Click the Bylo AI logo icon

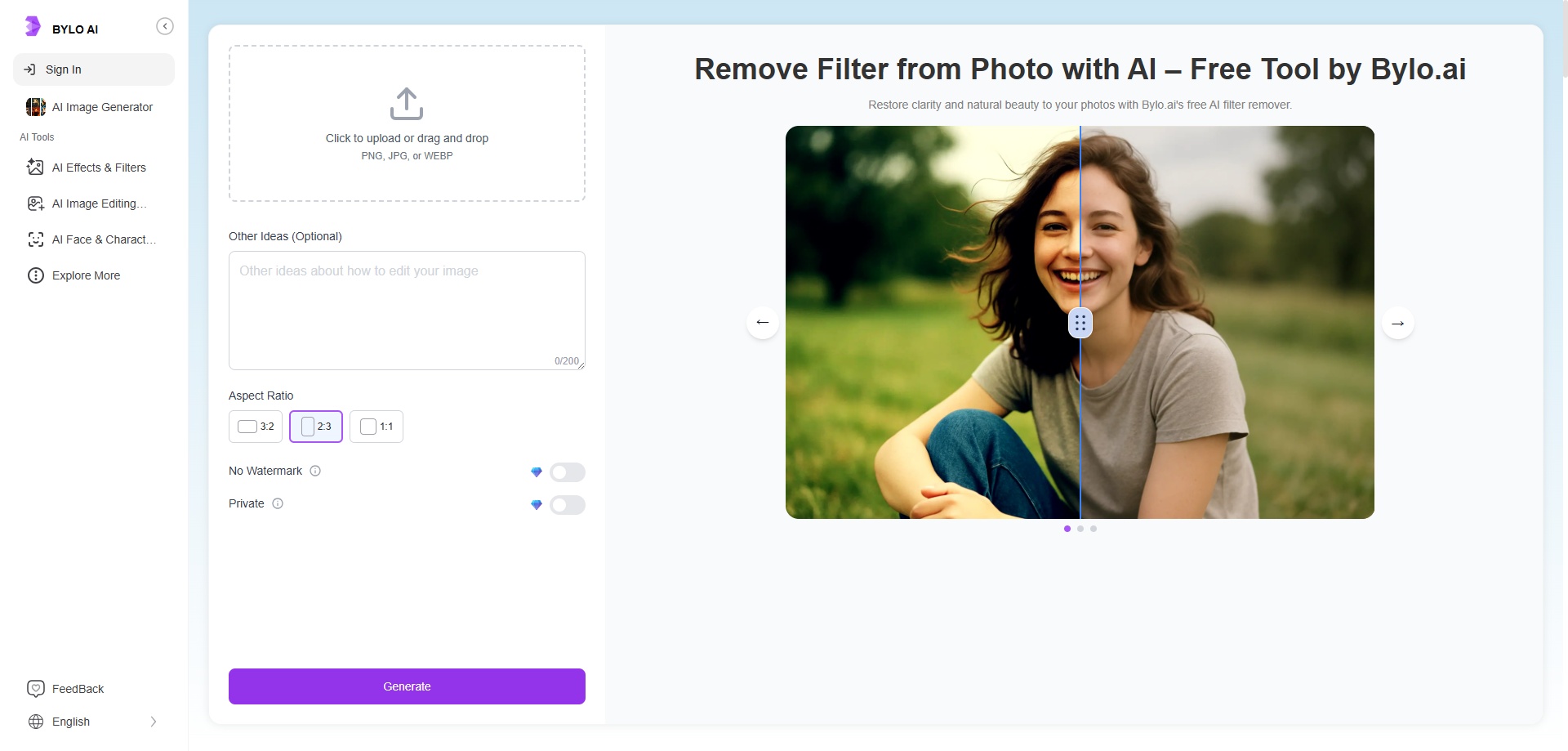32,26
